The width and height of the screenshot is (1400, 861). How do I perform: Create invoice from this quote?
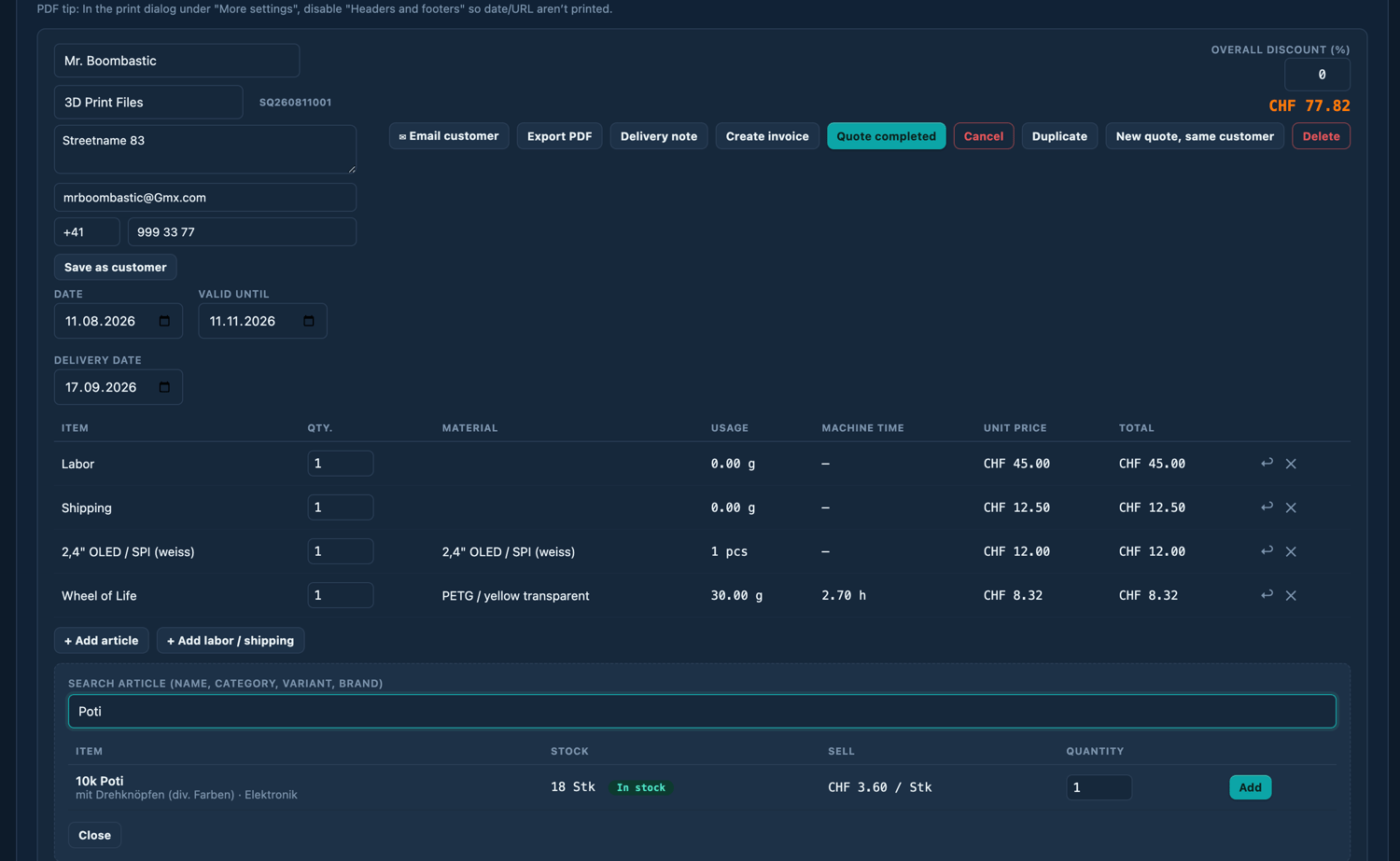[x=767, y=136]
